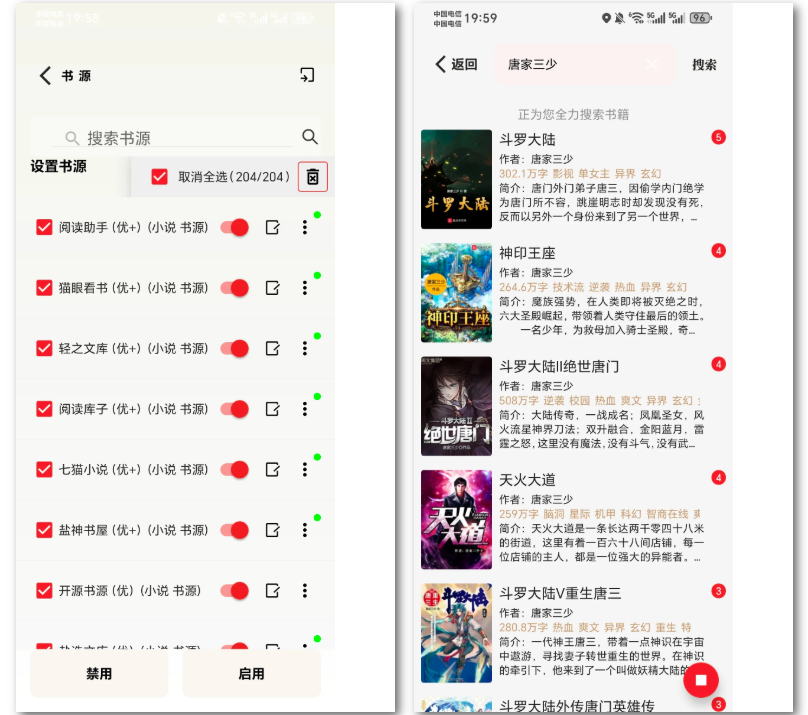Edit the 轻之文库 source
808x715 pixels.
[273, 348]
